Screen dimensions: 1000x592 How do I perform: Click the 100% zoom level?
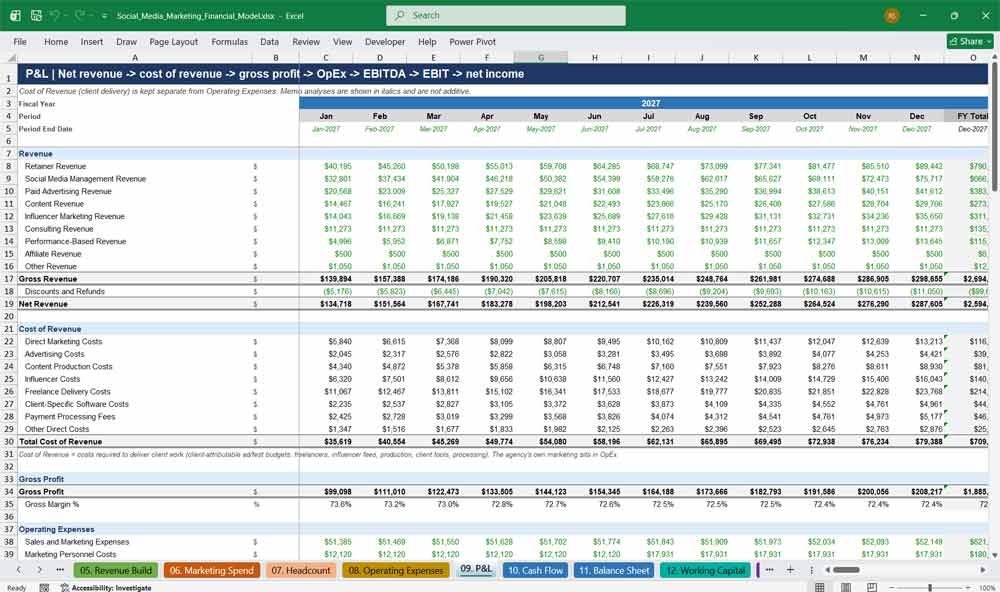coord(987,588)
